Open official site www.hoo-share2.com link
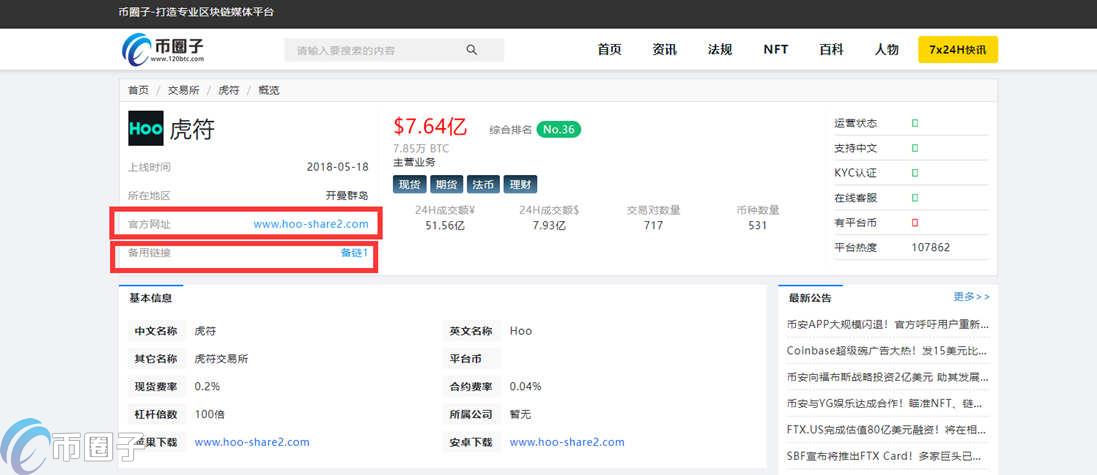1097x475 pixels. tap(311, 225)
